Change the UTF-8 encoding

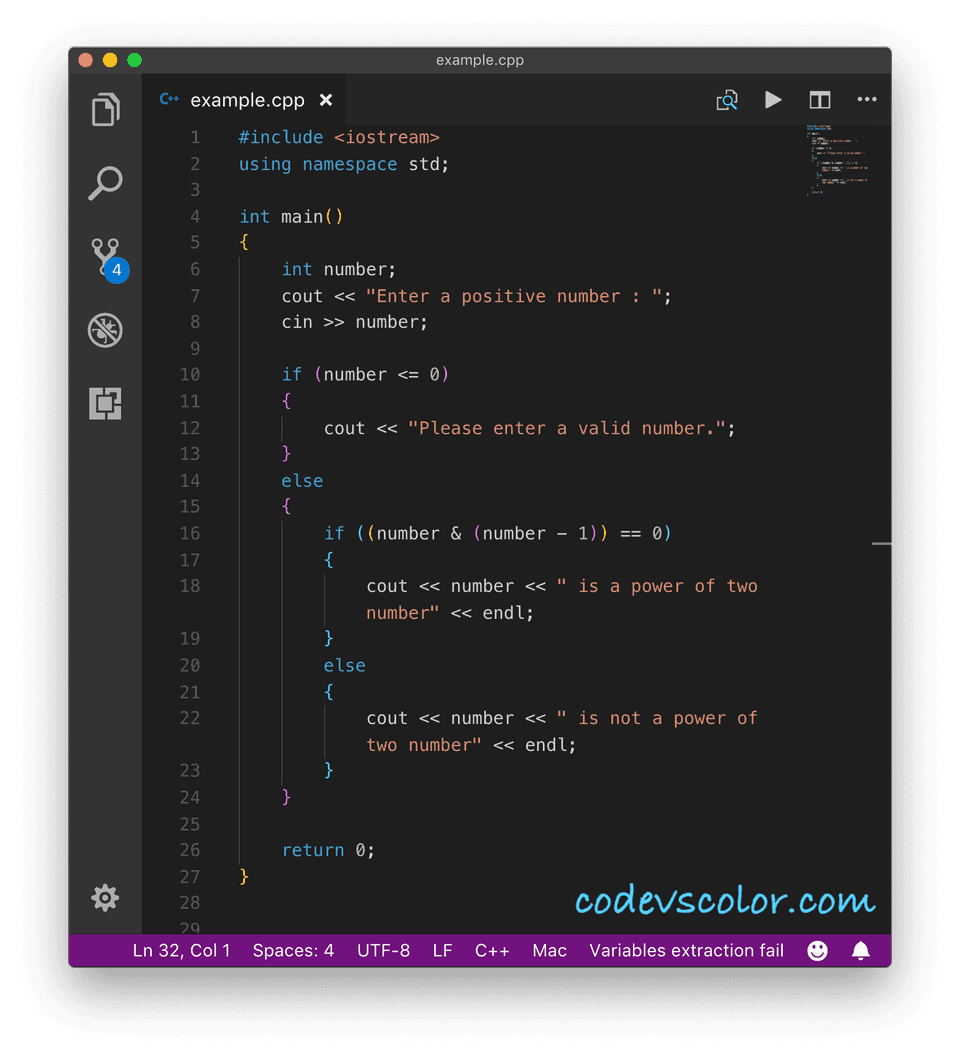(x=383, y=950)
